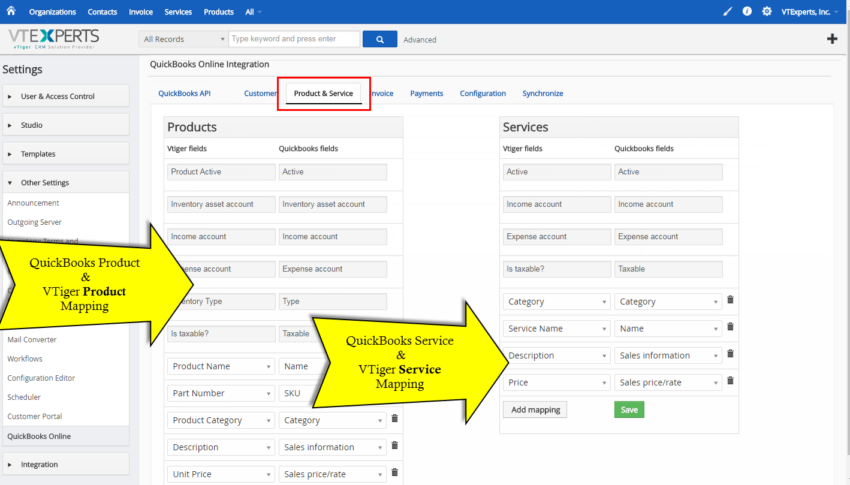This screenshot has height=485, width=850.
Task: Open the info icon in top bar
Action: pyautogui.click(x=747, y=11)
